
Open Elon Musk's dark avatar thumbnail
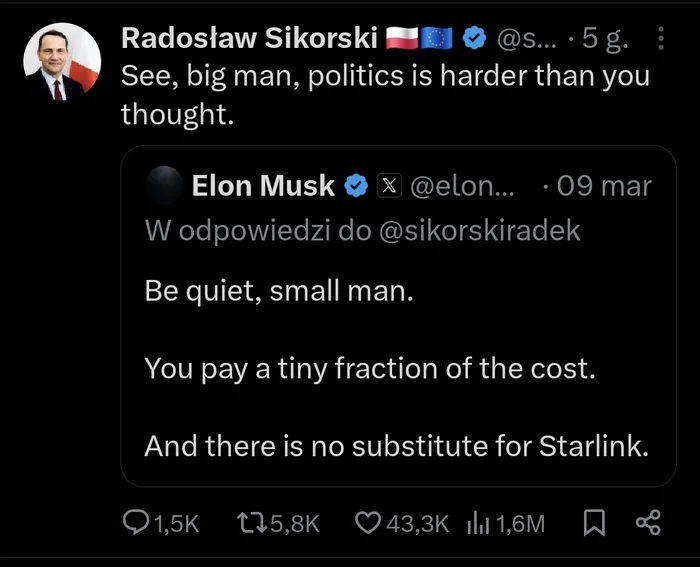tap(164, 186)
